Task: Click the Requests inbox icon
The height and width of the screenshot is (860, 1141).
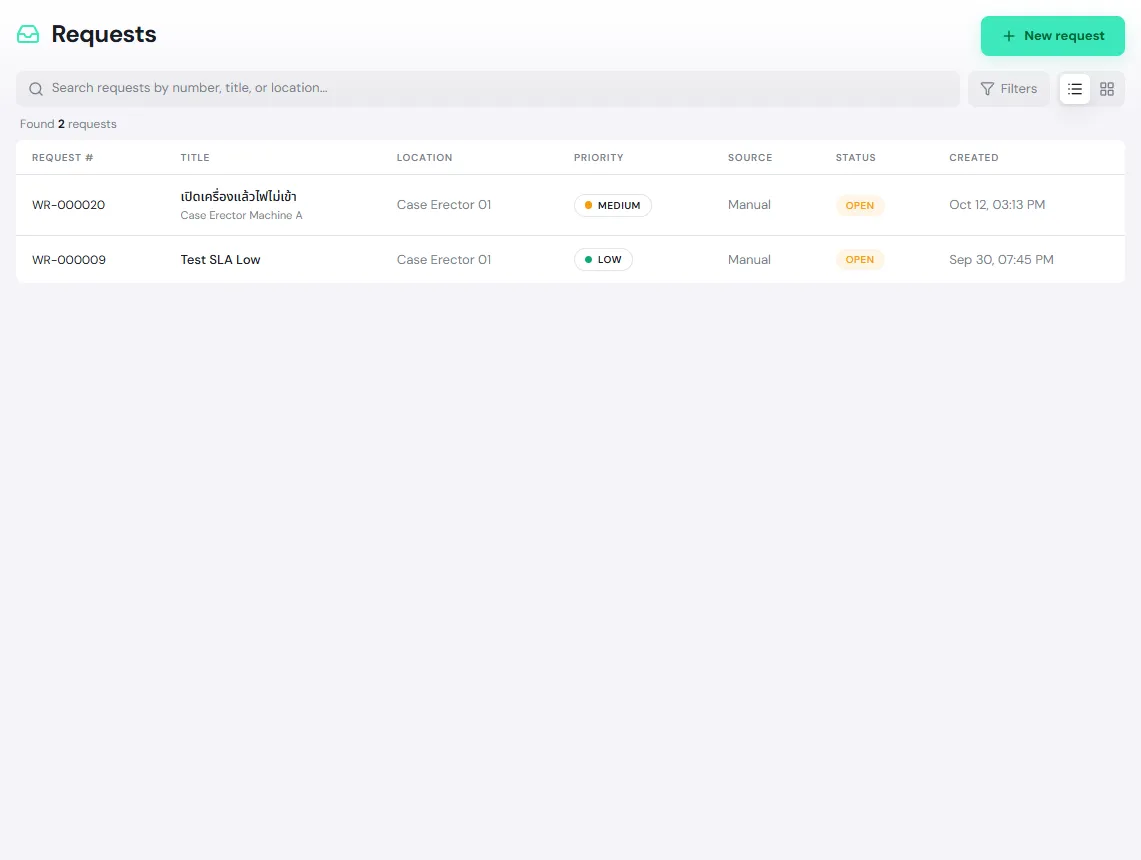Action: 28,34
